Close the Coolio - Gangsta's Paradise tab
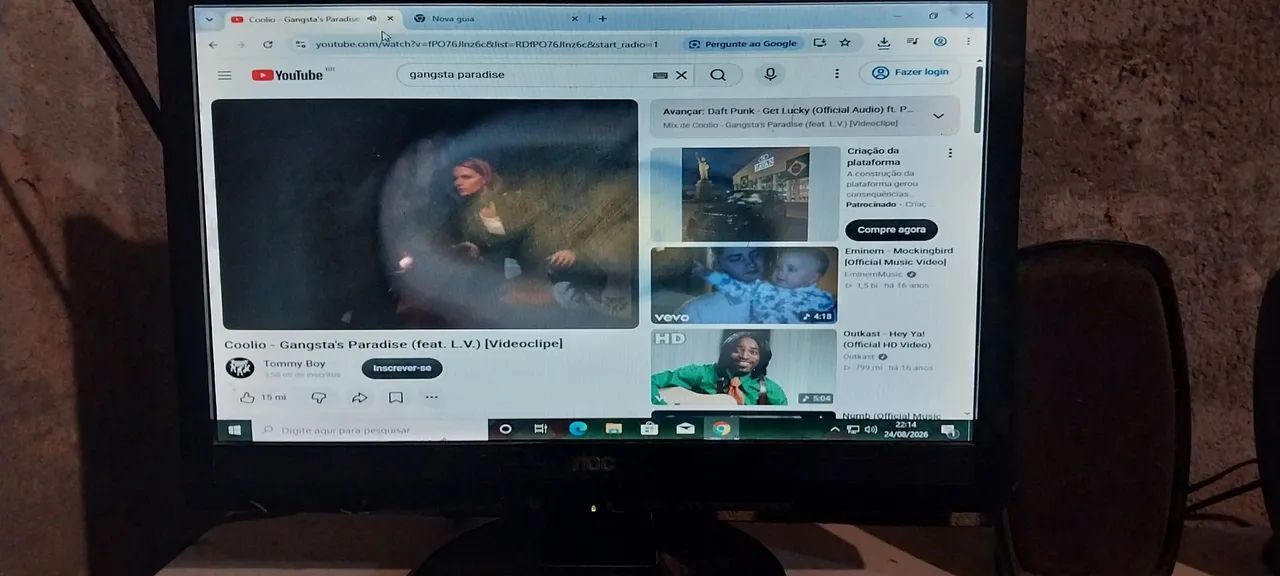The height and width of the screenshot is (576, 1280). 390,18
